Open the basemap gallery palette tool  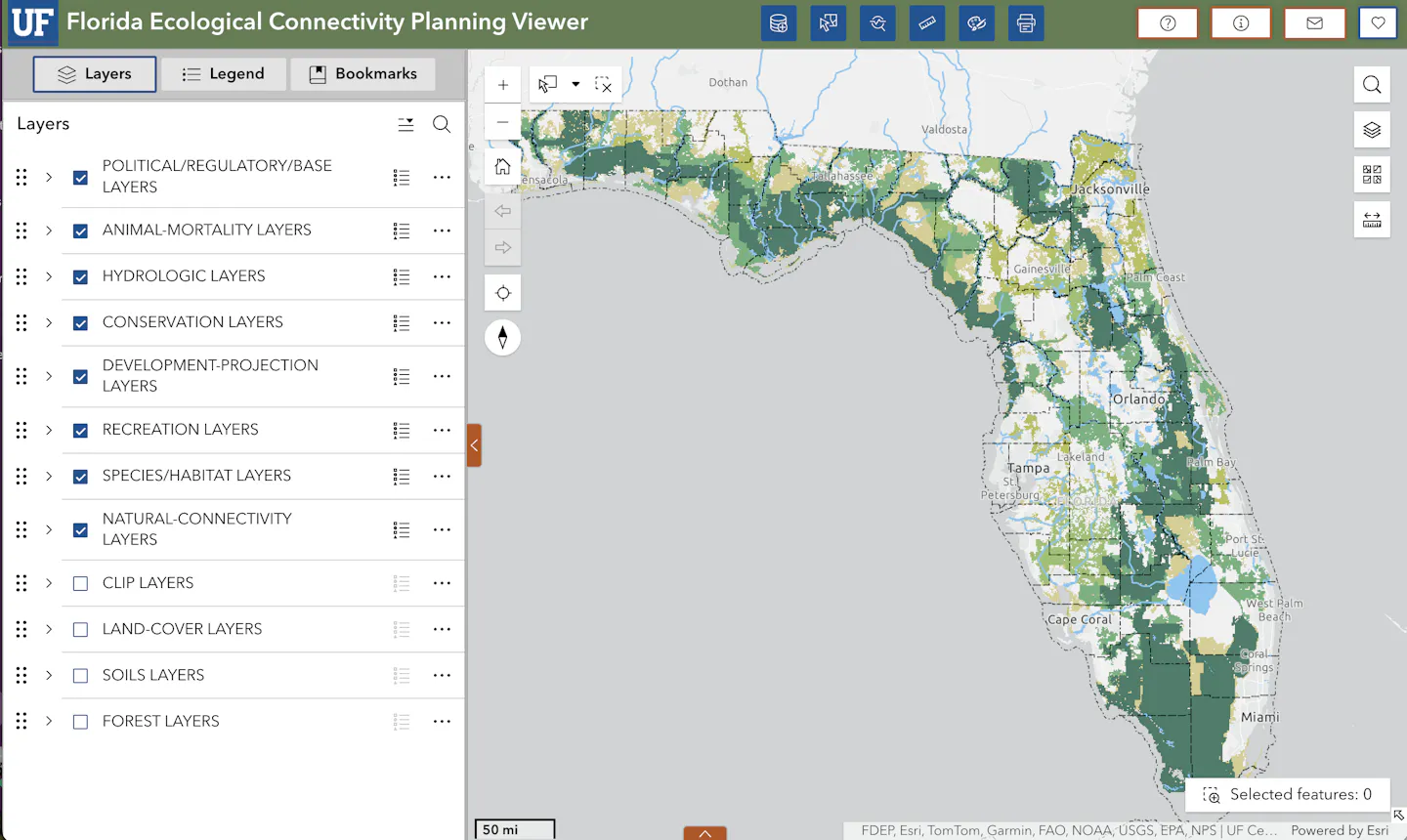976,22
